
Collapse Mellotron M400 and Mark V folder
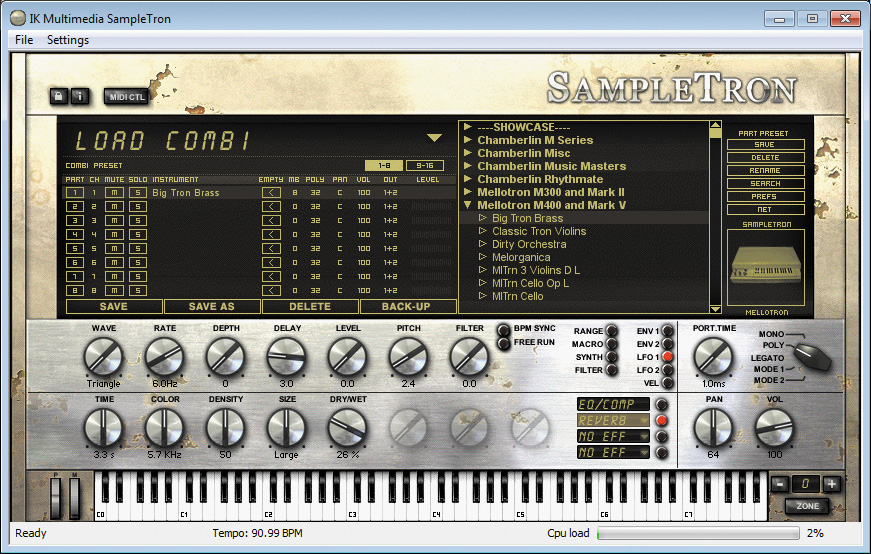click(x=468, y=205)
